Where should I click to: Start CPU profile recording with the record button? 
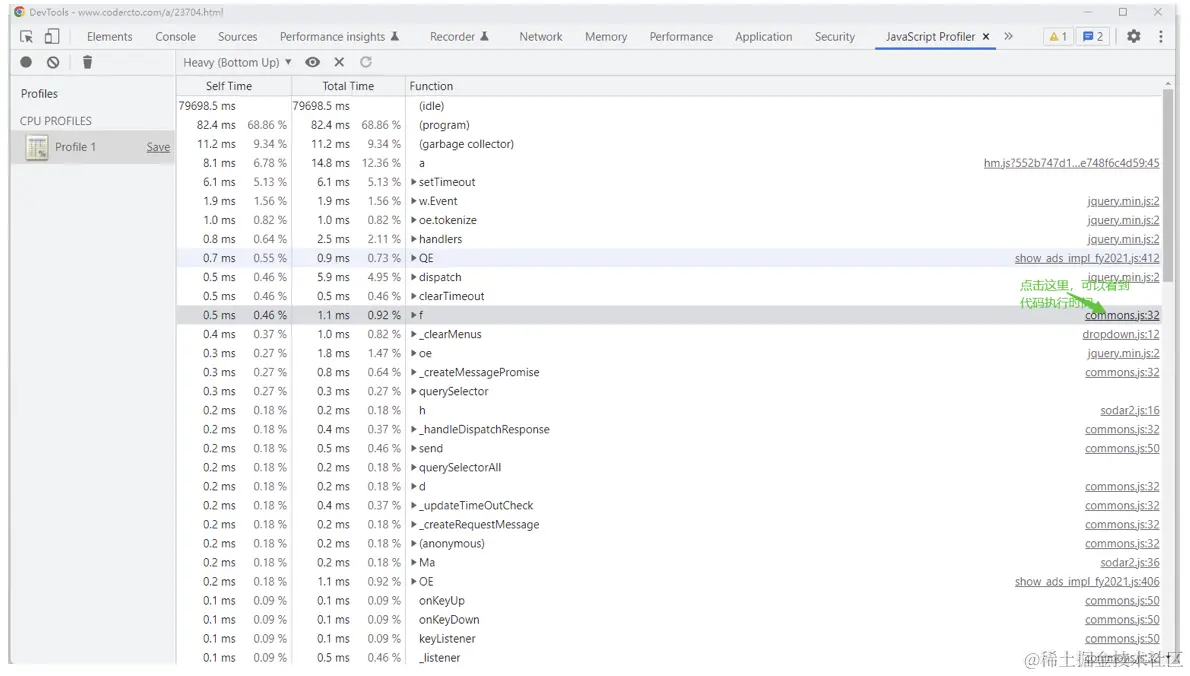(26, 62)
